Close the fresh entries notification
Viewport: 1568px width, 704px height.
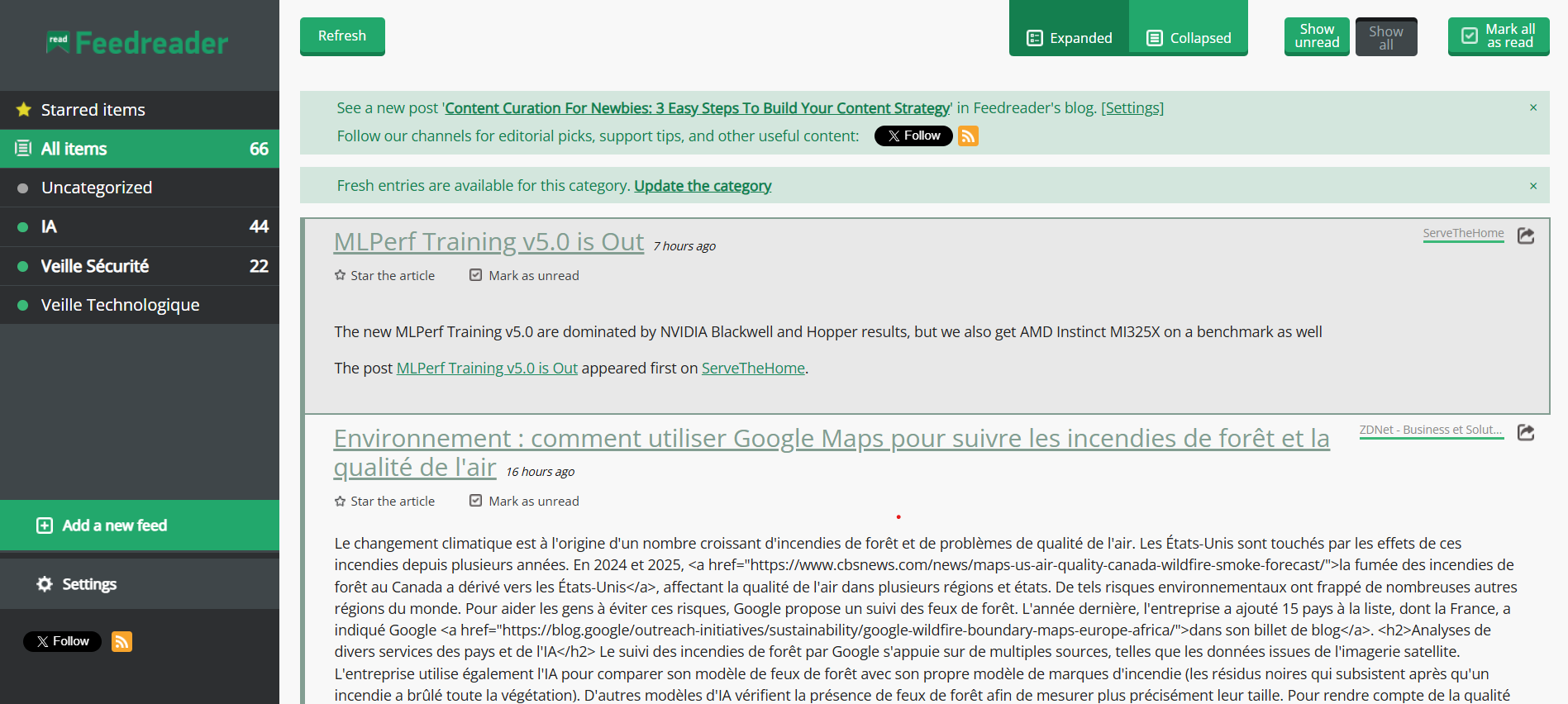coord(1532,186)
